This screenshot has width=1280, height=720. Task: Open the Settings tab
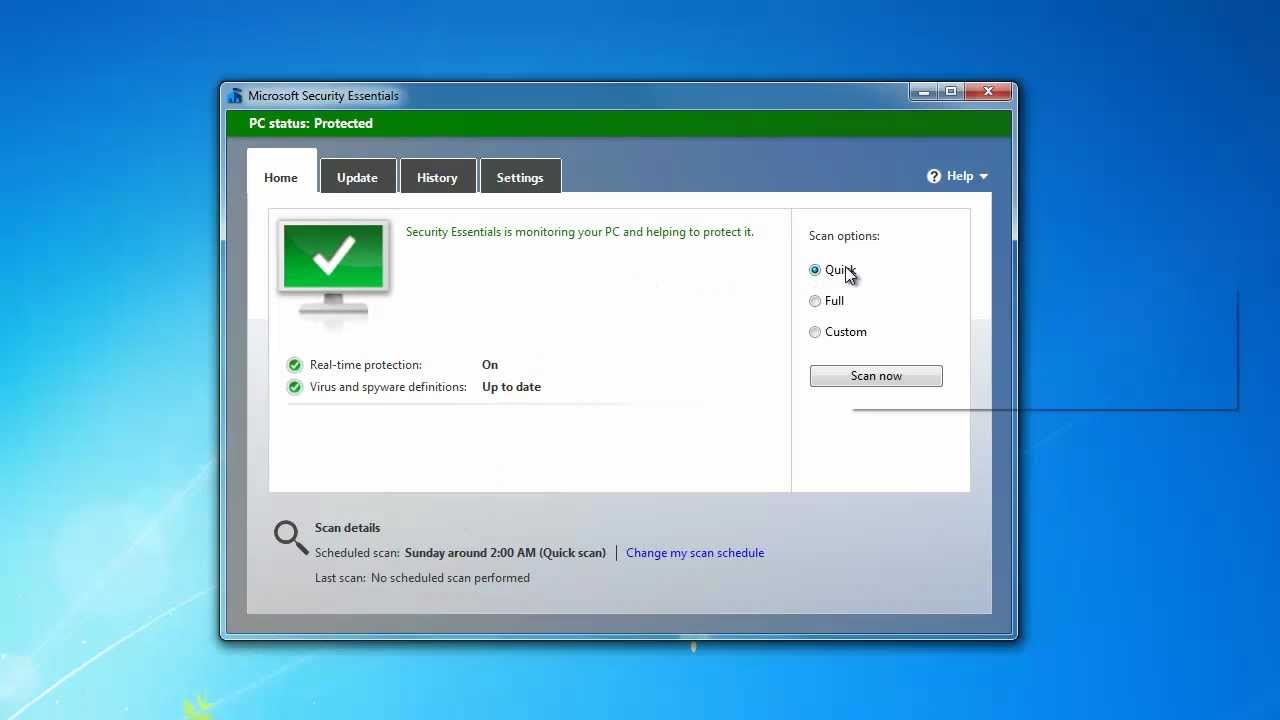(520, 177)
